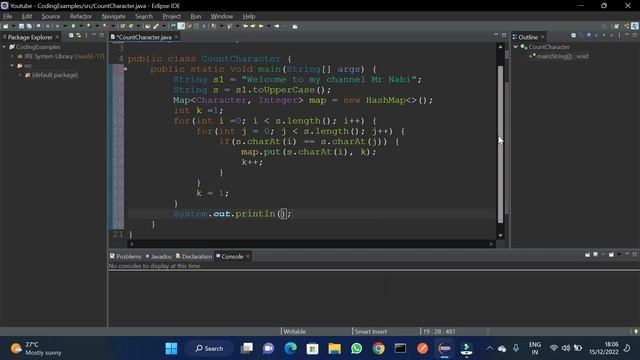Viewport: 640px width, 360px height.
Task: Click the New Java Class toolbar icon
Action: pos(131,26)
